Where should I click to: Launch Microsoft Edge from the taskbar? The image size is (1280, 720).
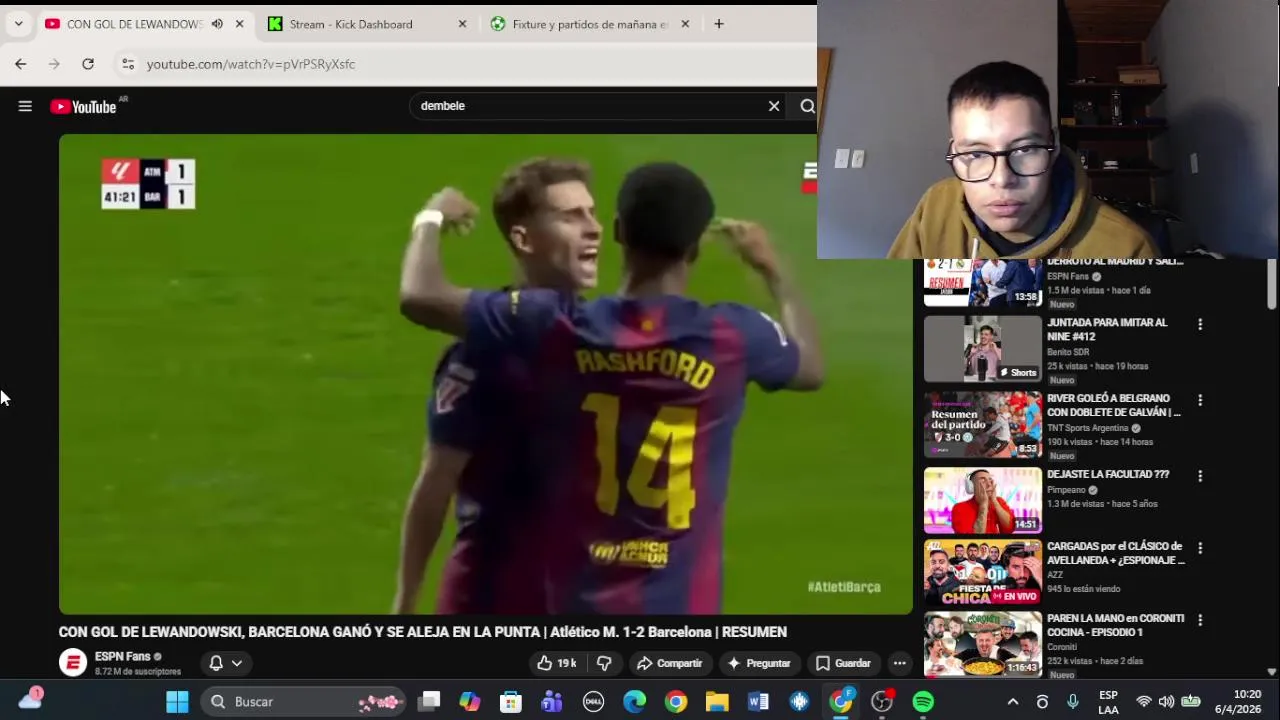(x=635, y=702)
